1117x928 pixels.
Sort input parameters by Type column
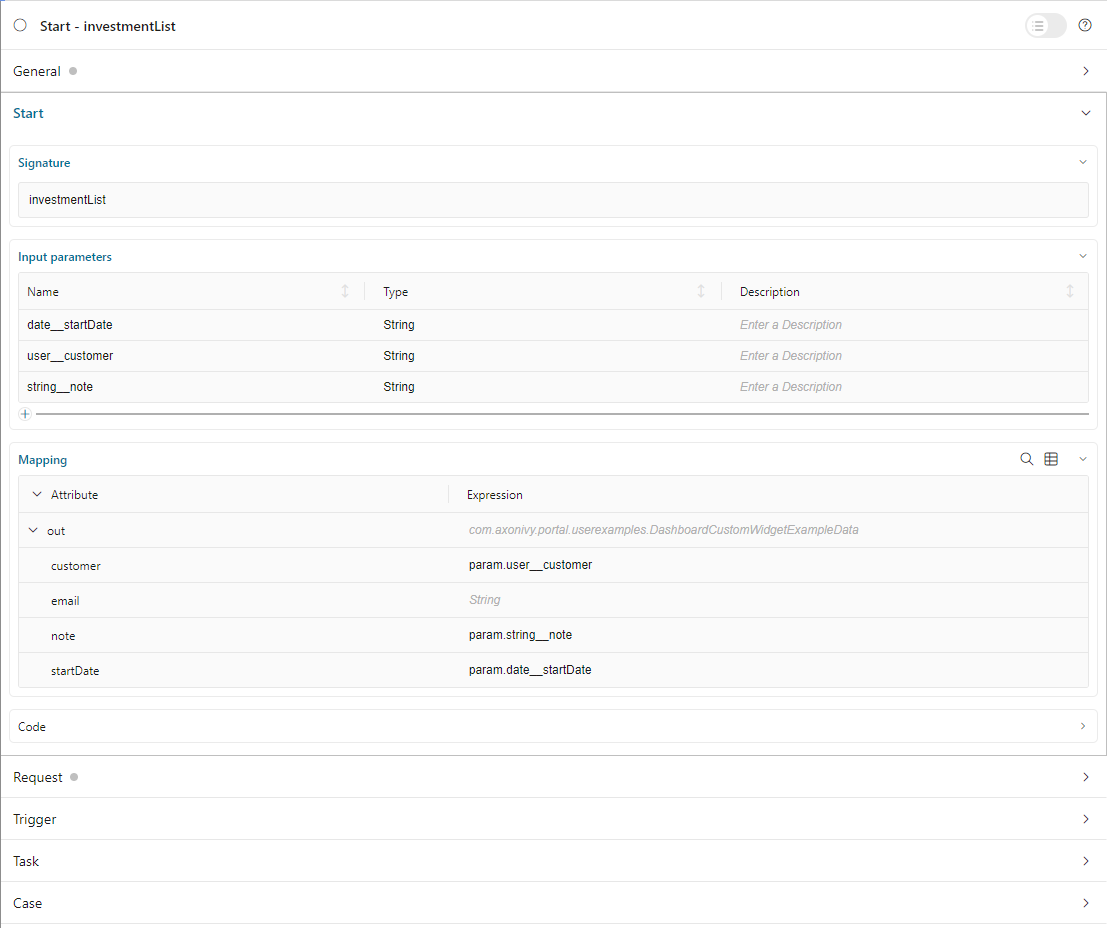tap(701, 291)
